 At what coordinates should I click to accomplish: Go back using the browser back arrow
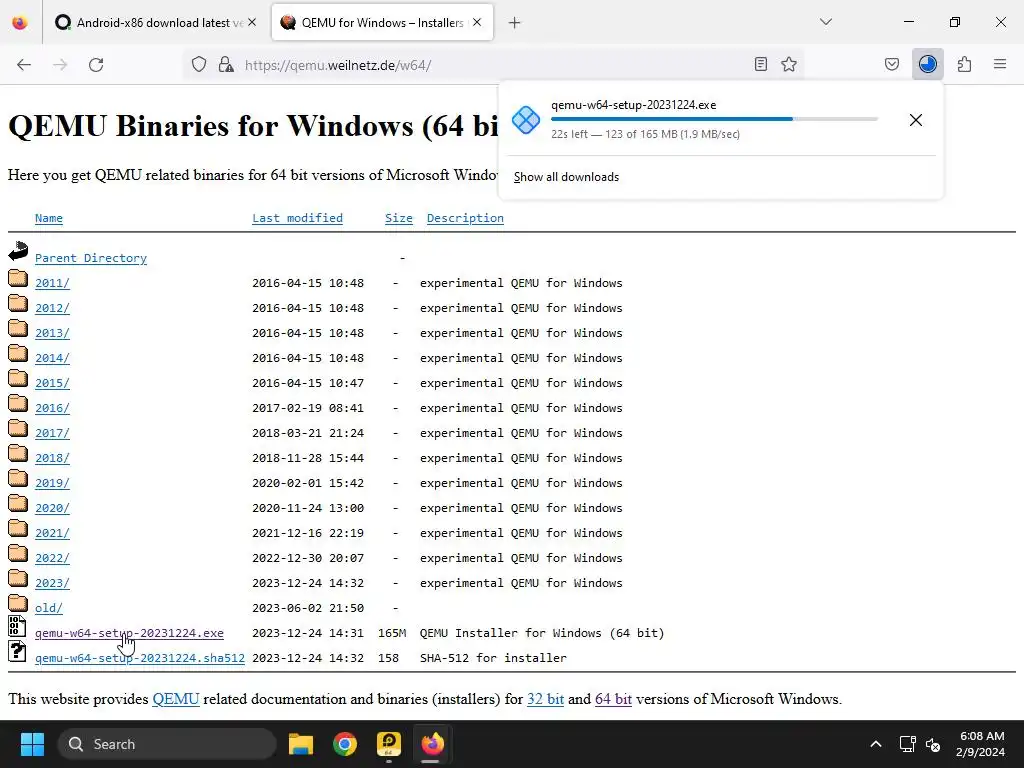point(24,65)
